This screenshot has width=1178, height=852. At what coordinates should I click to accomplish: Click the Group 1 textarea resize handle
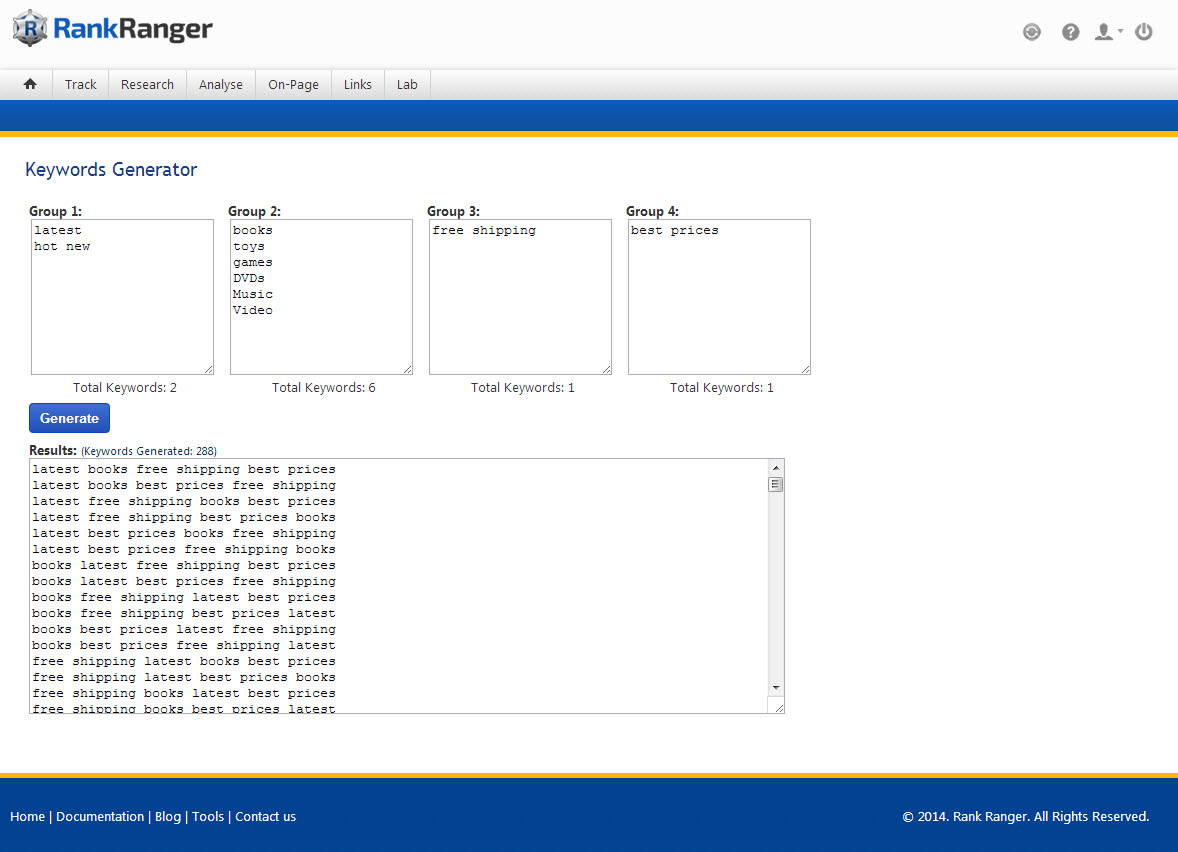coord(209,369)
